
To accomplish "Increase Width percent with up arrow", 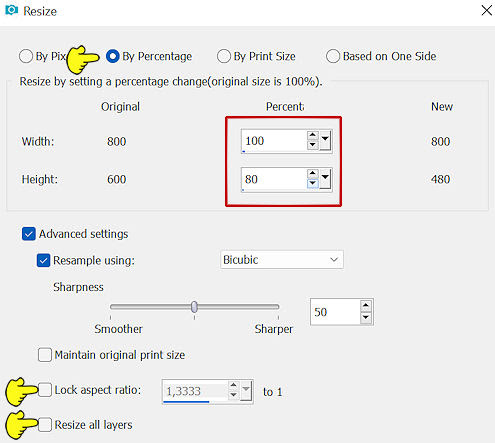I will [x=313, y=135].
